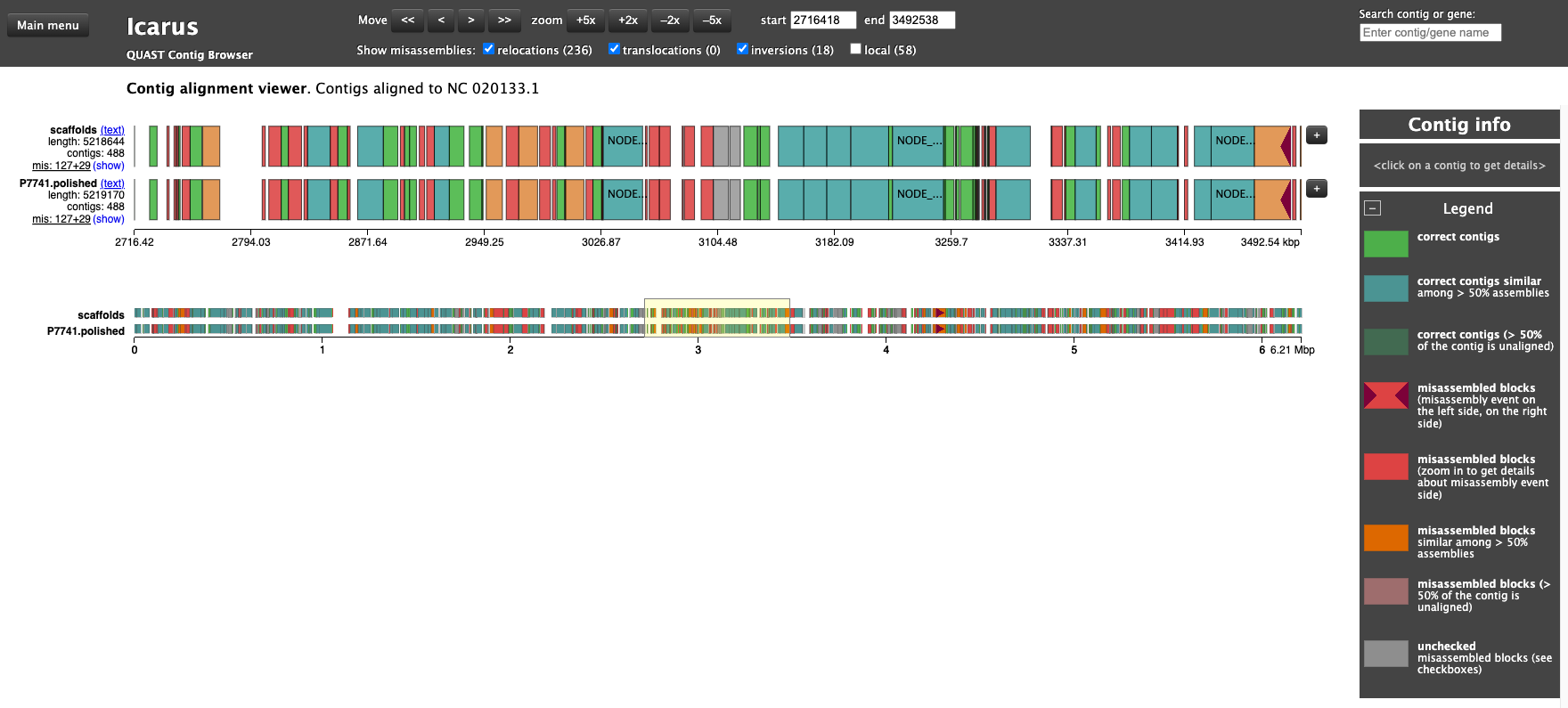Click '2716.42' axis label
Image resolution: width=1568 pixels, height=708 pixels.
click(135, 242)
